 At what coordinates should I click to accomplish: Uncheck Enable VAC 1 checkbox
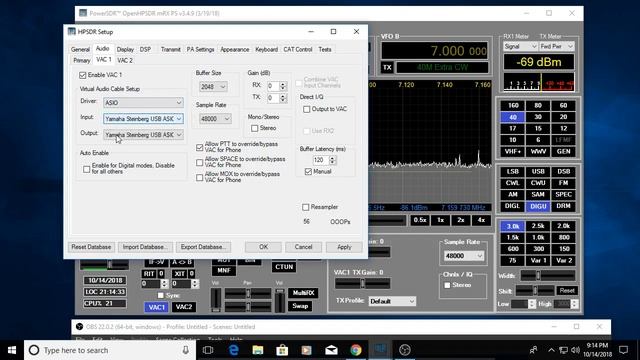tap(83, 75)
